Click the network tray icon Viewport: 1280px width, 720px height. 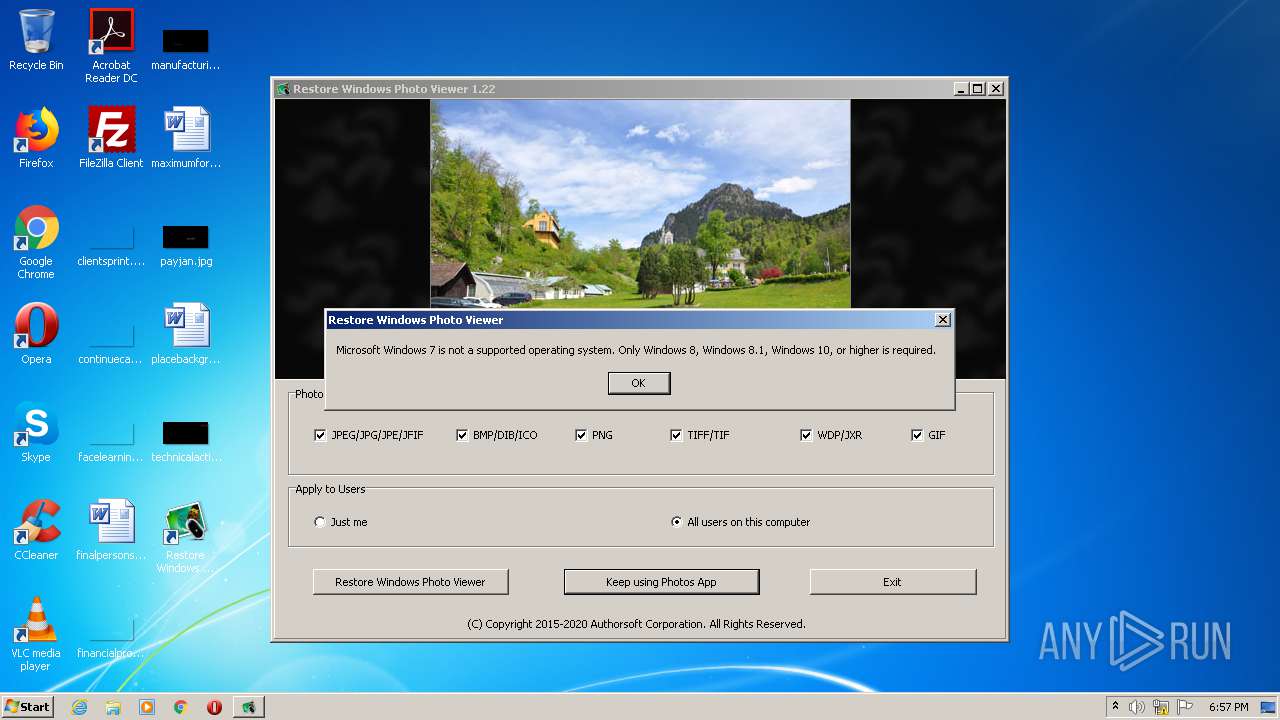tap(1161, 707)
